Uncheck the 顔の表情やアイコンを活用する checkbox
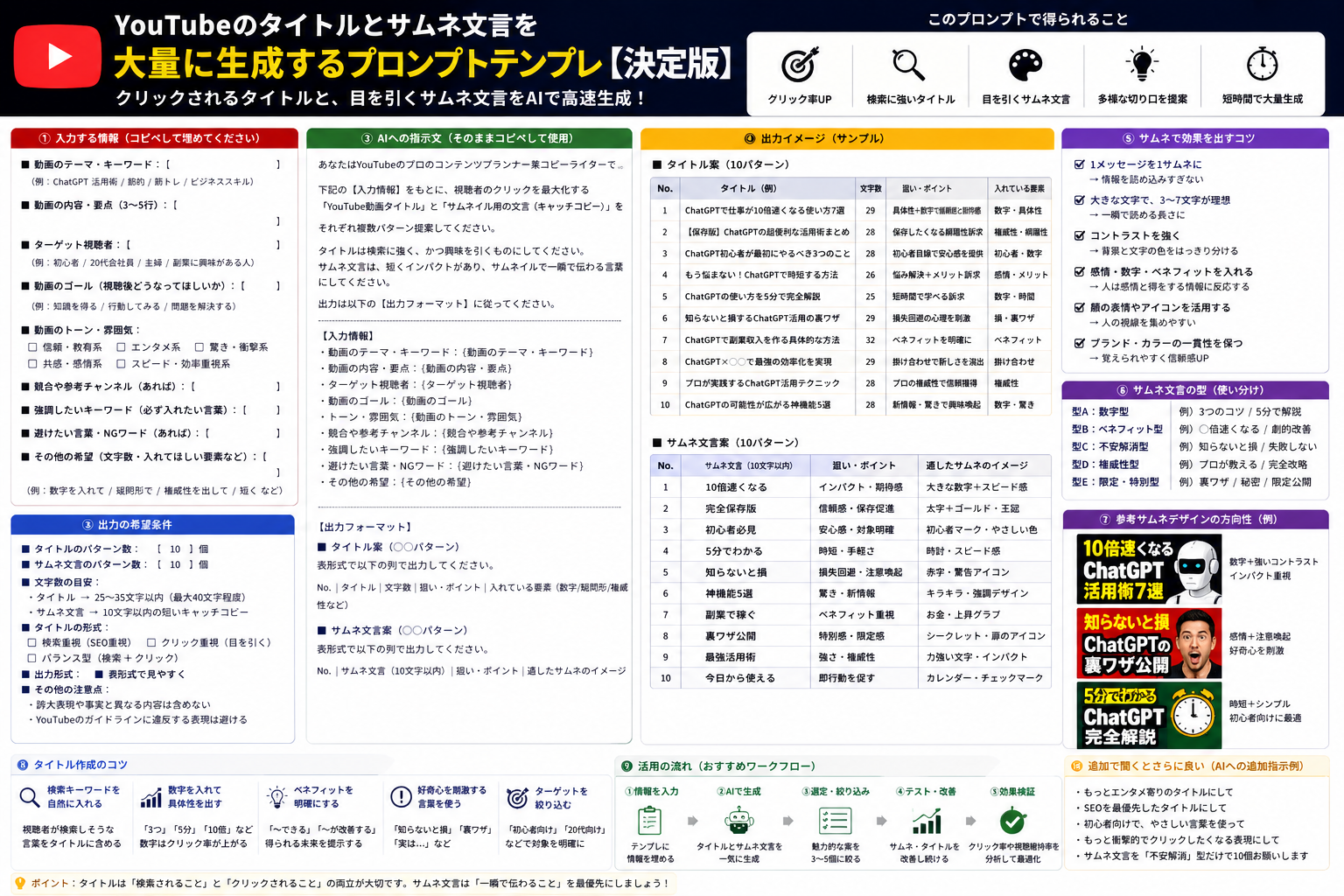The height and width of the screenshot is (896, 1344). [x=1080, y=307]
